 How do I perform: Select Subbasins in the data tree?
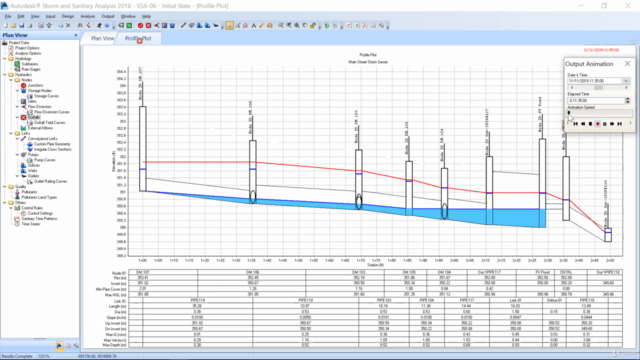(29, 64)
